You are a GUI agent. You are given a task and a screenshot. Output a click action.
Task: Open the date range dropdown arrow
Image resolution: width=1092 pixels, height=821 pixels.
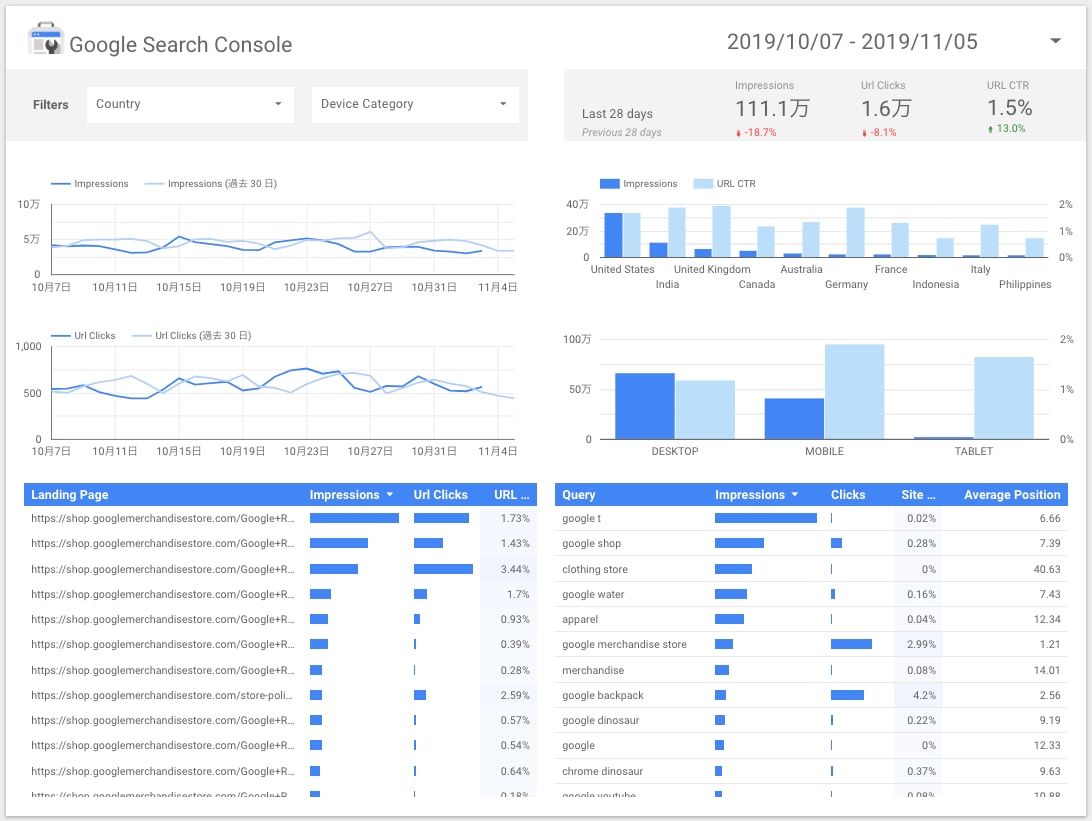1056,41
